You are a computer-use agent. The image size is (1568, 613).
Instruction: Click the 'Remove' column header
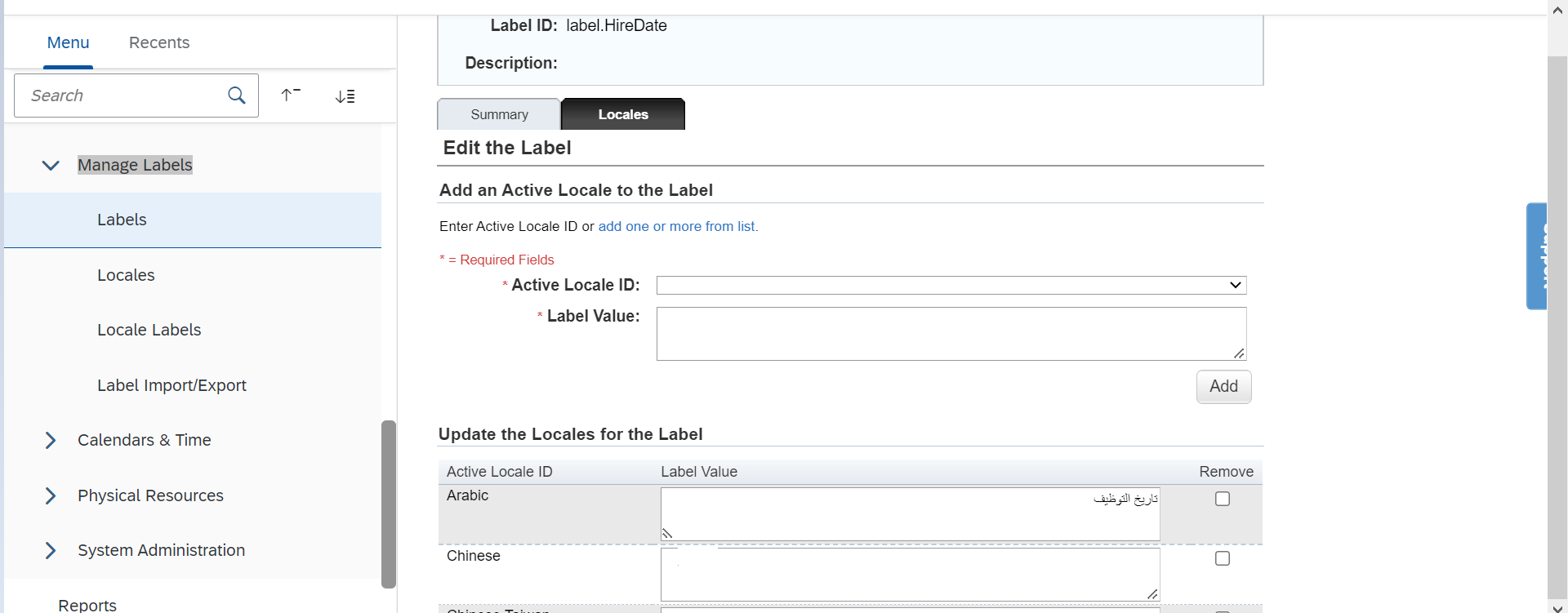pos(1227,472)
